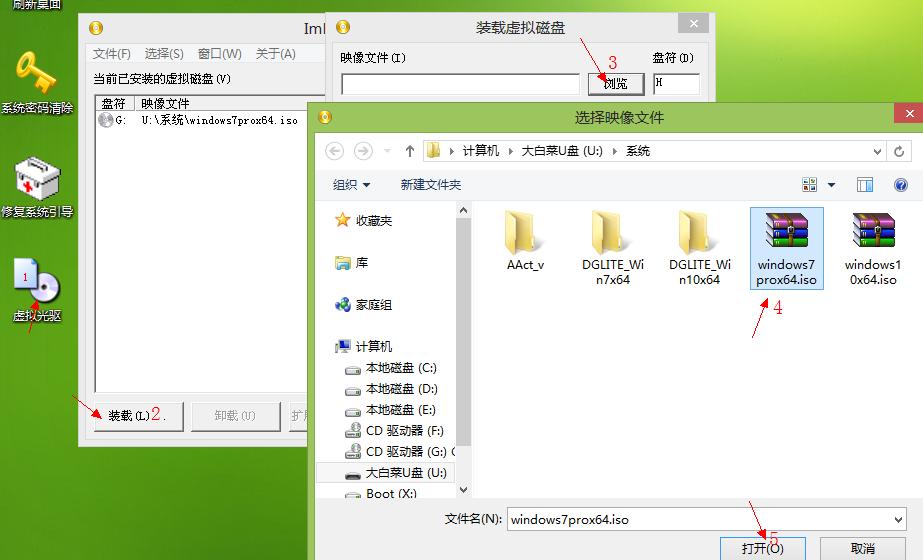The height and width of the screenshot is (560, 923).
Task: Click the 卸载(U) button
Action: click(x=235, y=416)
